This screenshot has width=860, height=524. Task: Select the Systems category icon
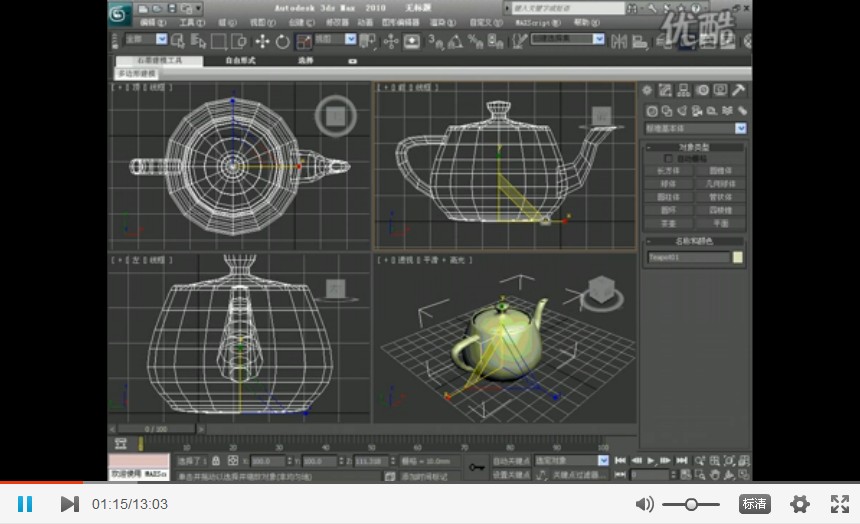pyautogui.click(x=742, y=111)
